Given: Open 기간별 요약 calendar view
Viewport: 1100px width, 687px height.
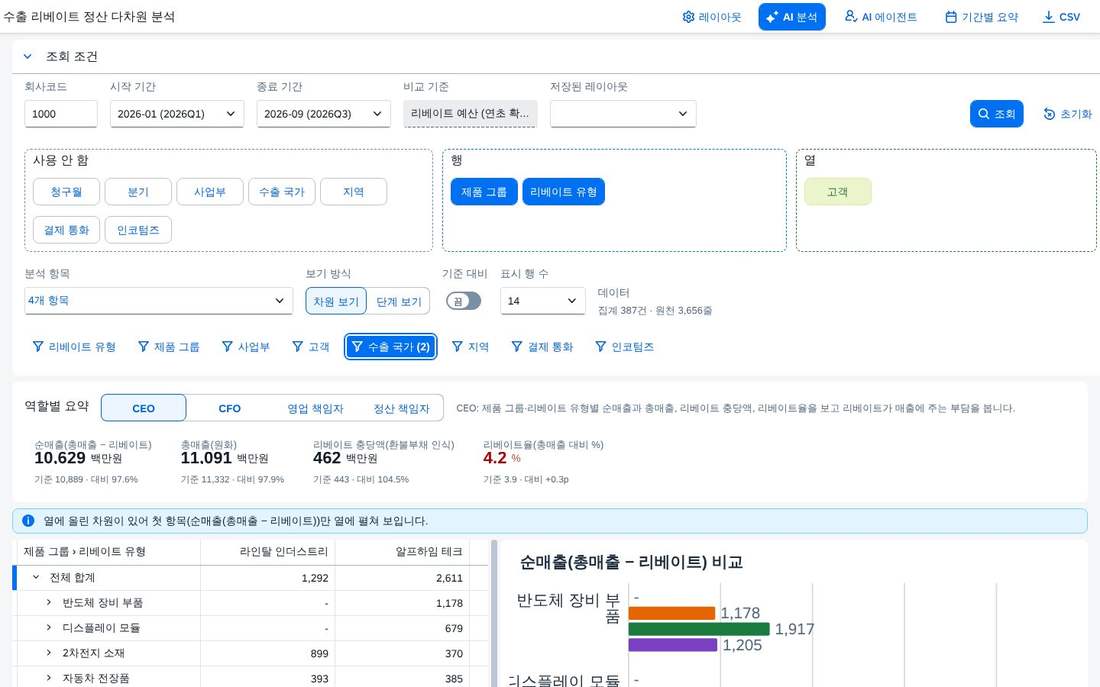Looking at the screenshot, I should point(981,17).
